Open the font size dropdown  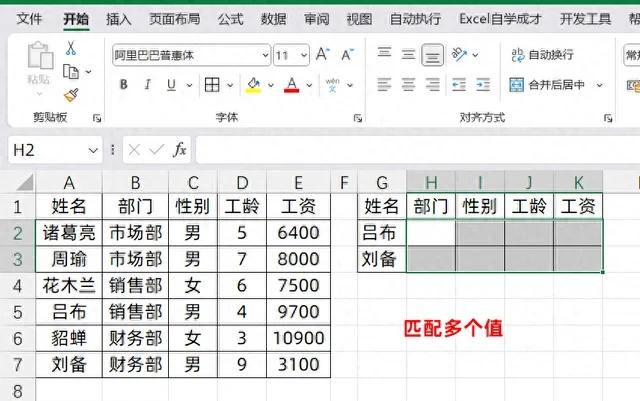coord(304,55)
